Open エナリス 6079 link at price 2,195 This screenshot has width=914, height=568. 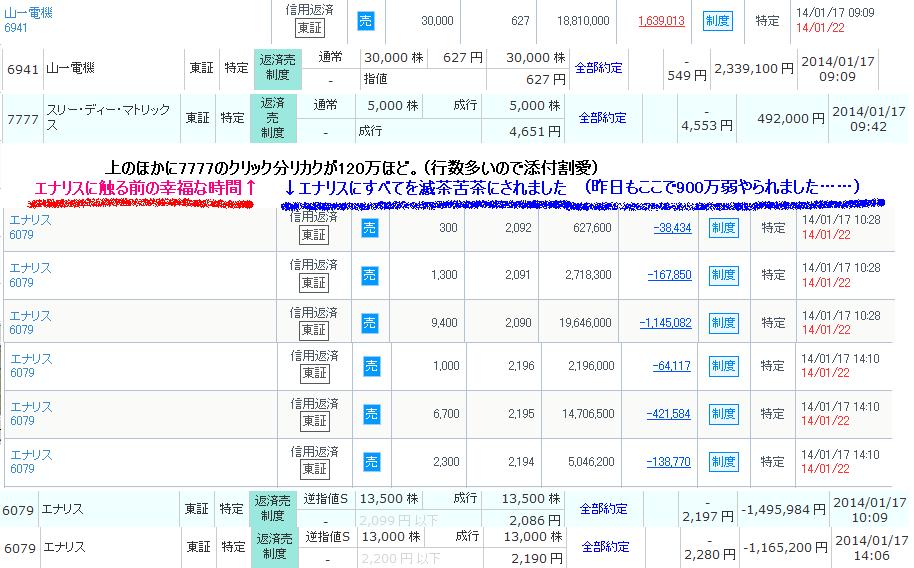tap(31, 413)
